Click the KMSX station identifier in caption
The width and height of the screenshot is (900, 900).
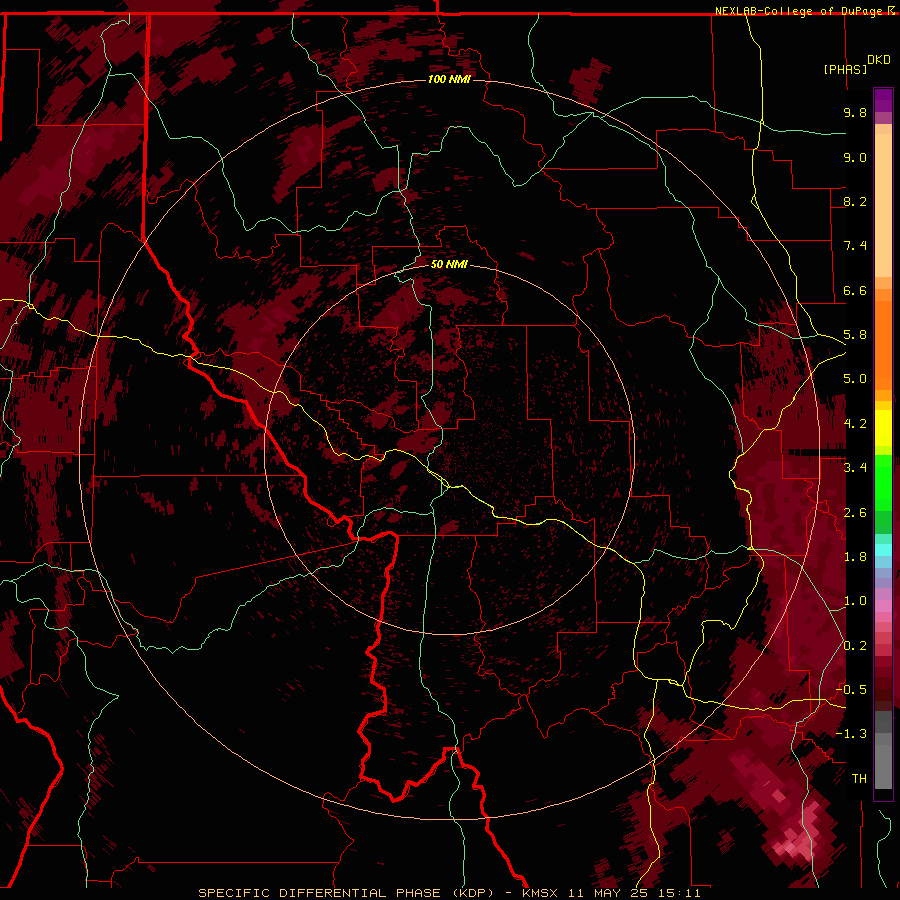[x=540, y=893]
